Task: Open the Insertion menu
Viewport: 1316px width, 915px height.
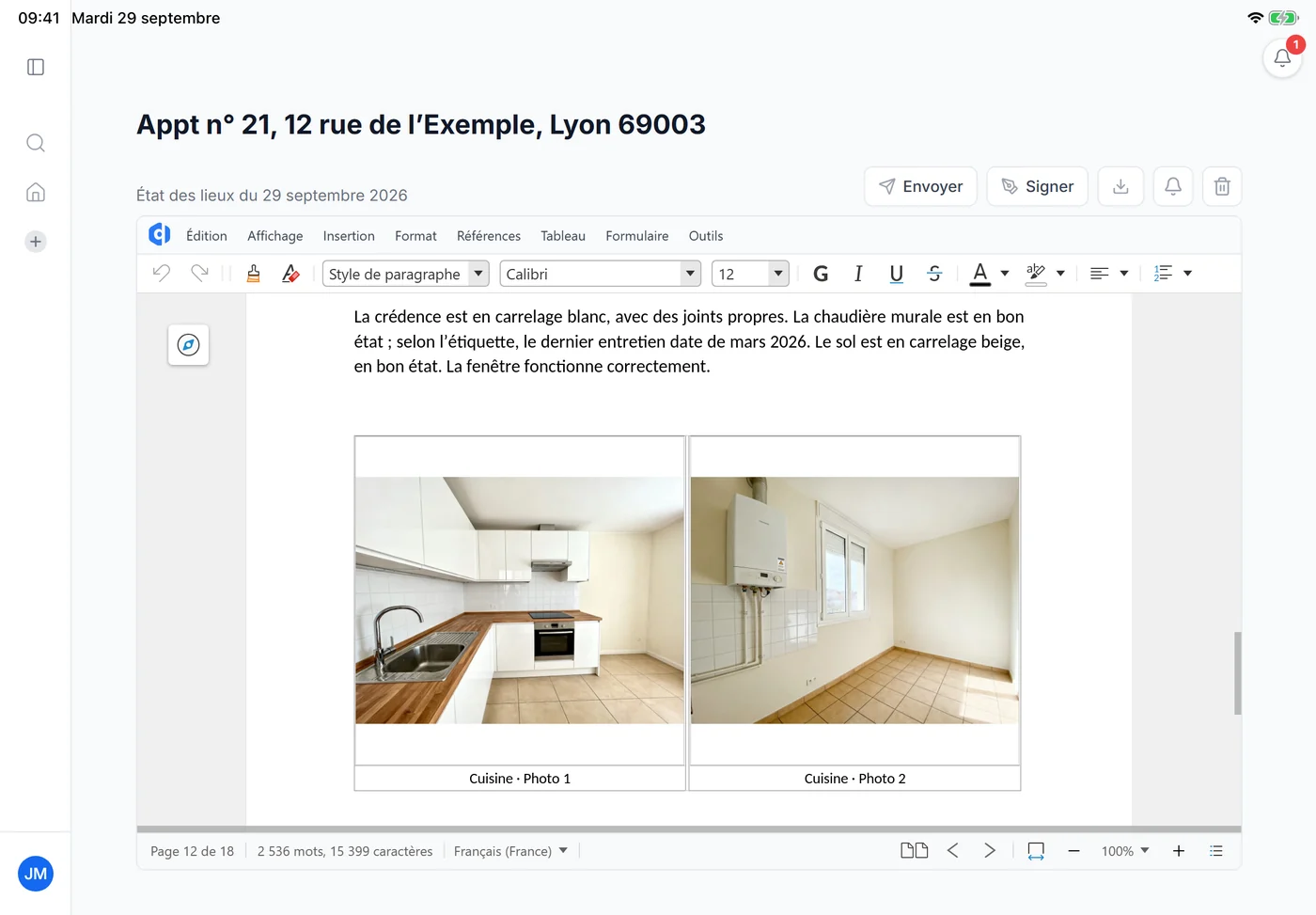Action: (349, 236)
